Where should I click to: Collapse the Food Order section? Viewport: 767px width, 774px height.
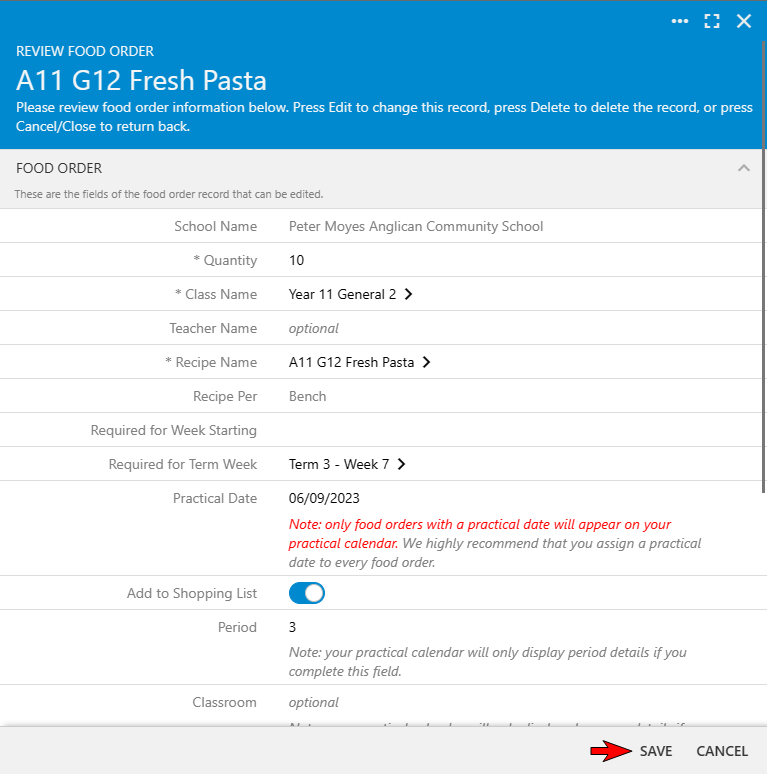pos(743,168)
